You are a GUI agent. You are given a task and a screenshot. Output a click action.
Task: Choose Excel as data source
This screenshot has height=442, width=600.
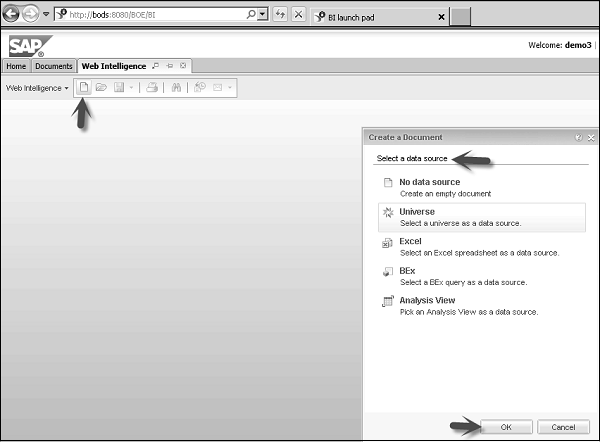[x=481, y=247]
